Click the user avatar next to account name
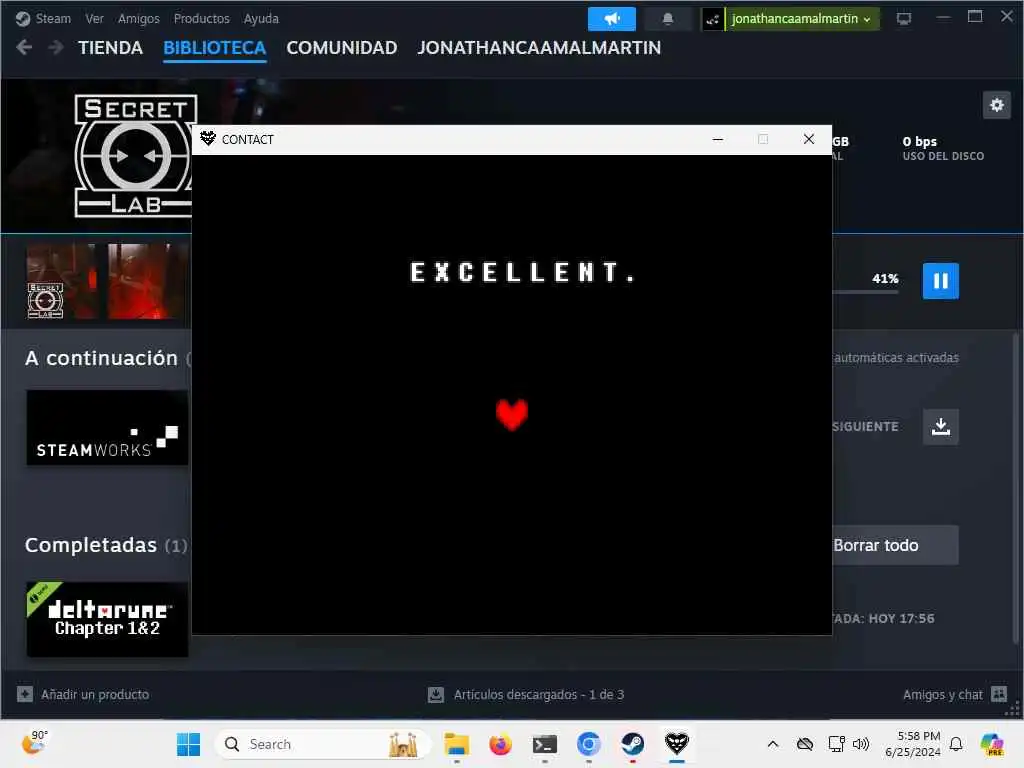Screen dimensions: 1024x768 [712, 19]
